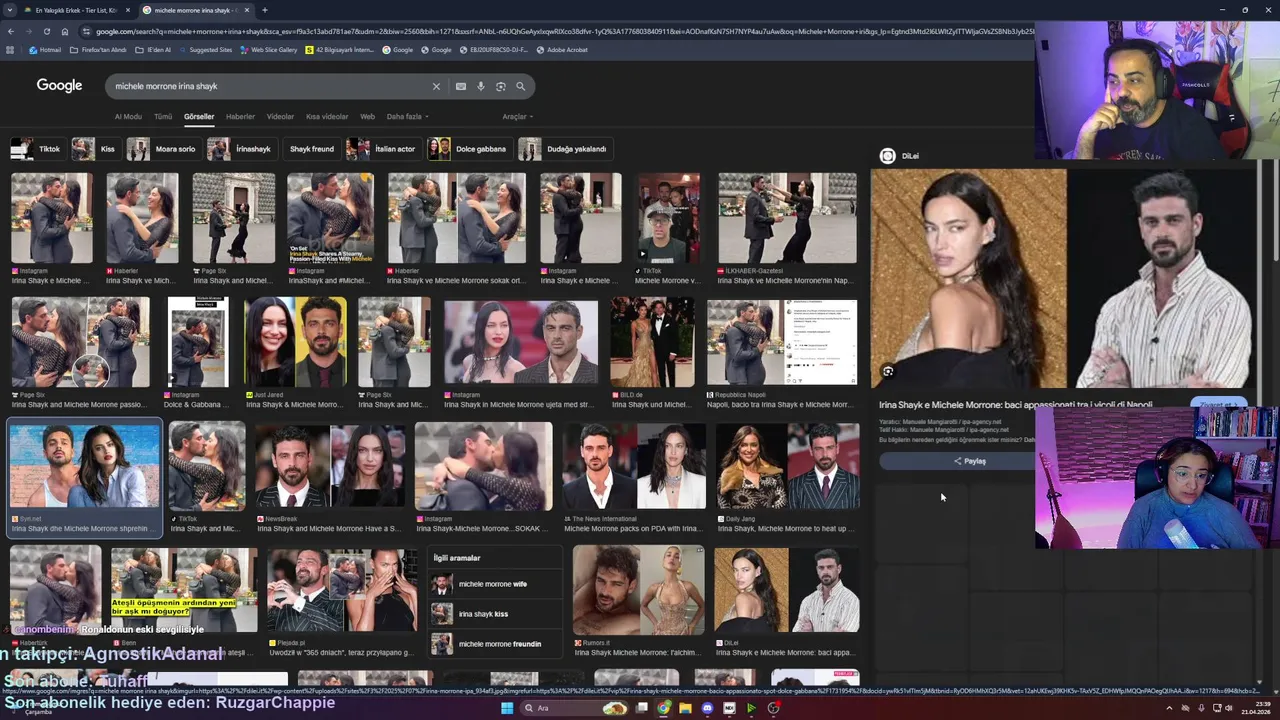Viewport: 1280px width, 720px height.
Task: Select the AI Modu search tab
Action: click(x=128, y=117)
